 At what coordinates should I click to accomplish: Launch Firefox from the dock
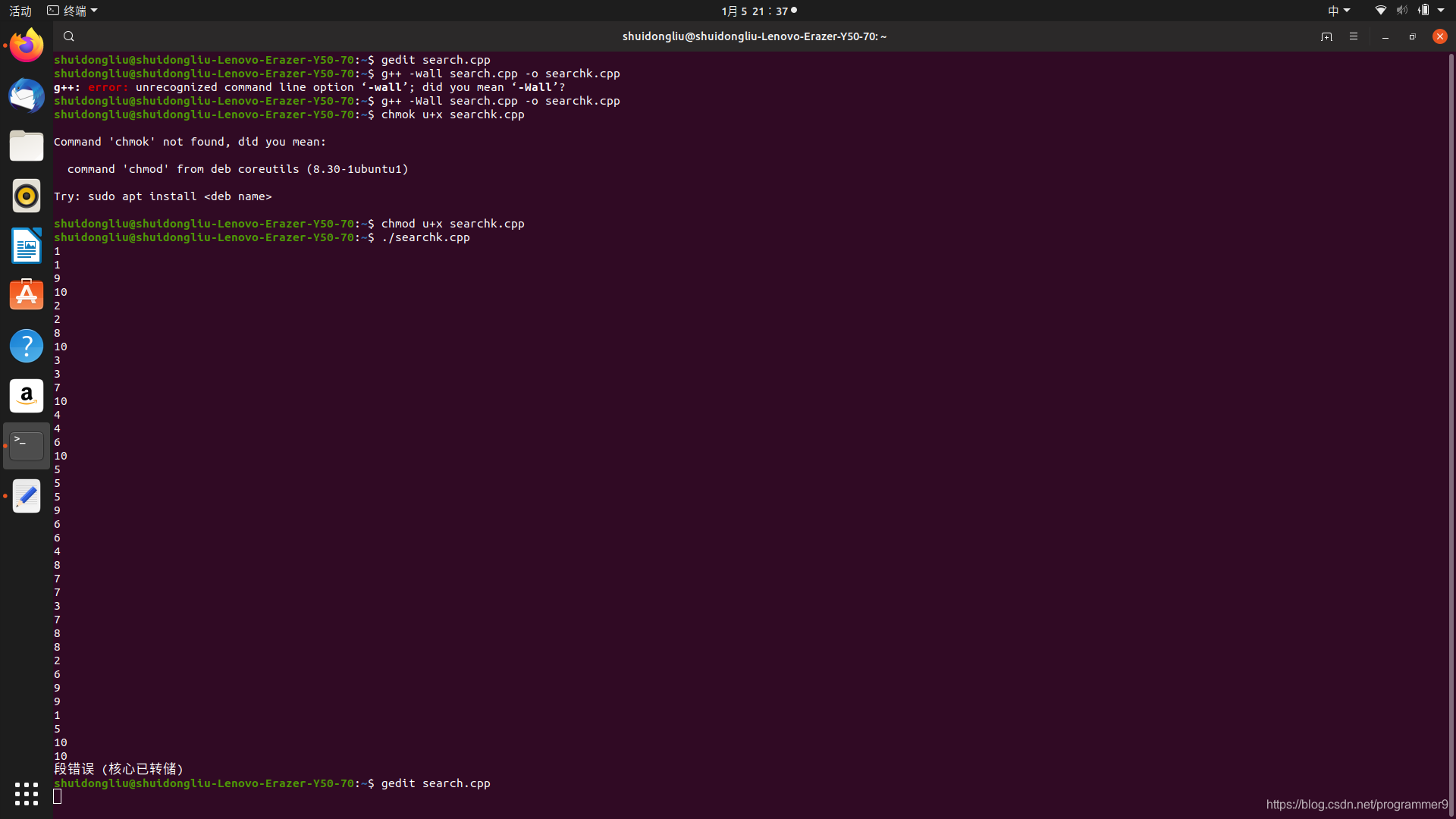[x=27, y=45]
